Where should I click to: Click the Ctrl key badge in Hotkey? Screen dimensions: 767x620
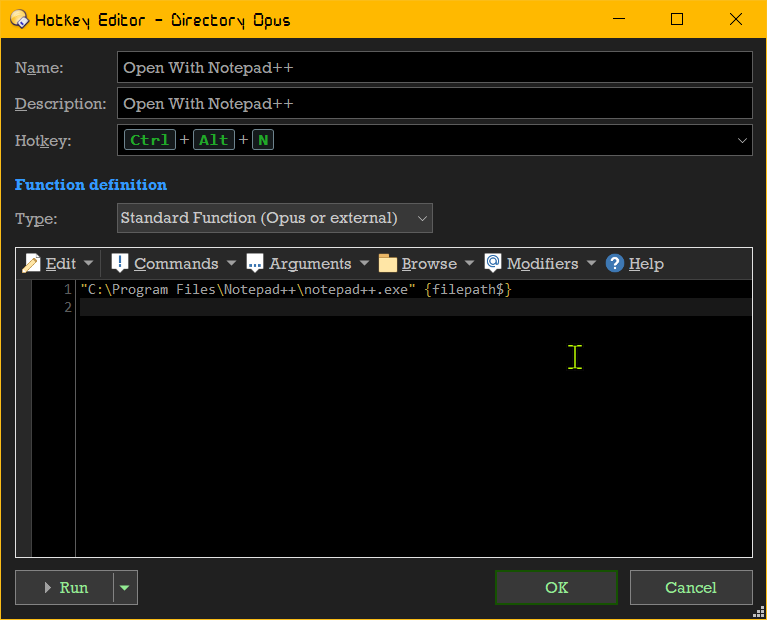pos(150,140)
